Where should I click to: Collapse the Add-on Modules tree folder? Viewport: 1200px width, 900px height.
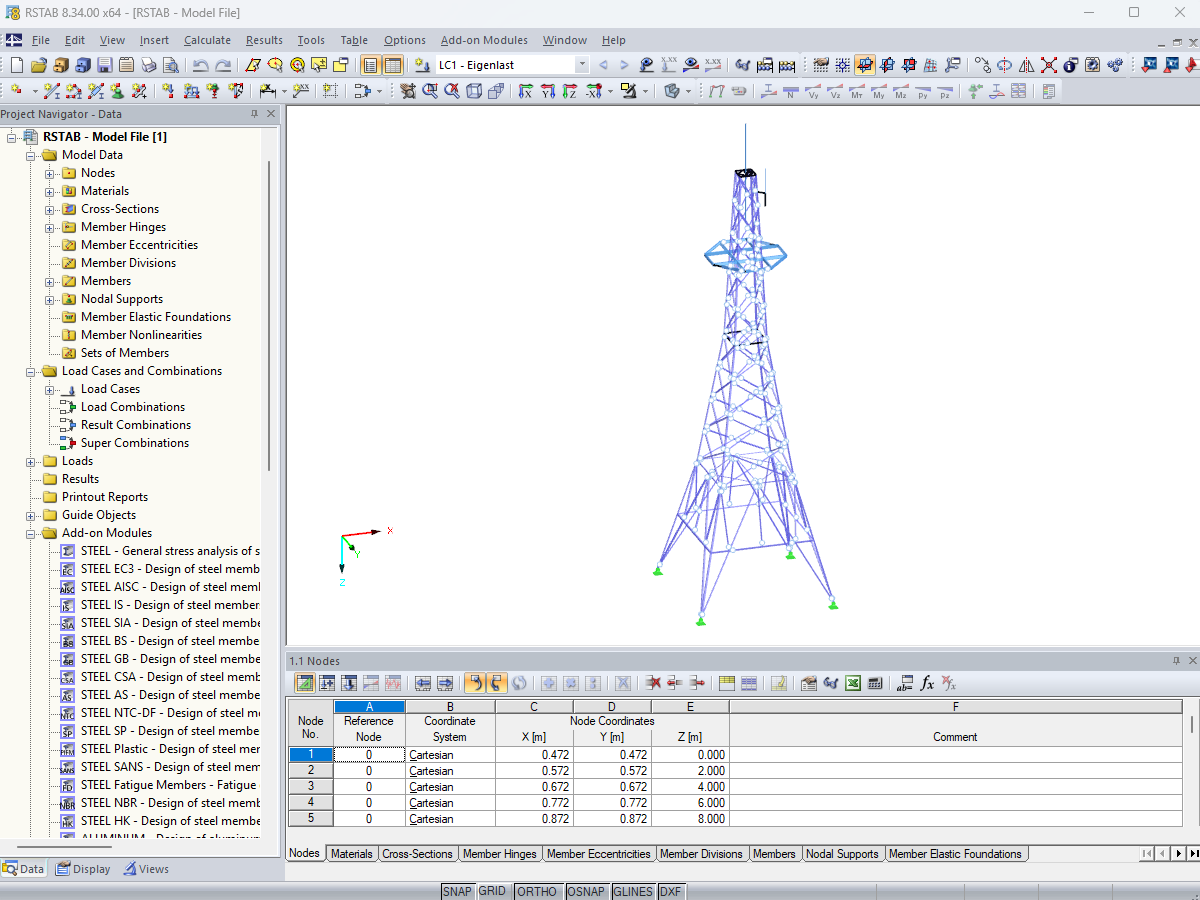(30, 533)
